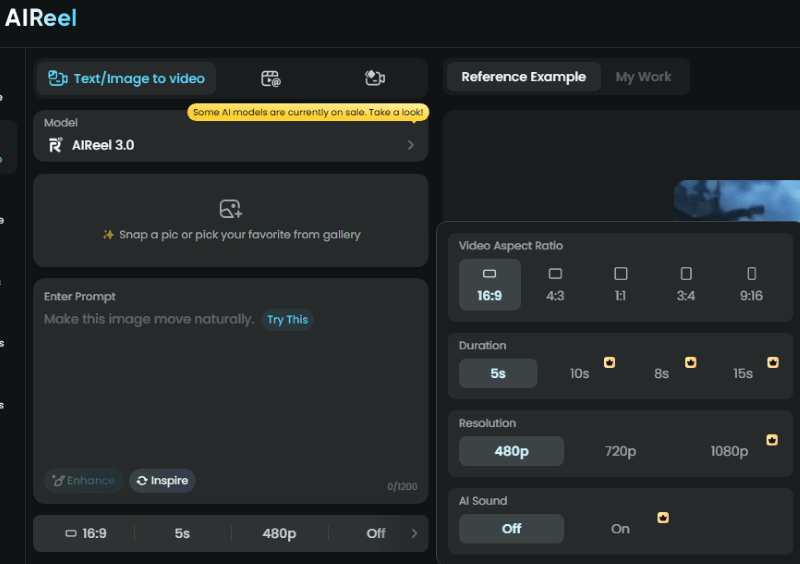This screenshot has width=800, height=564.
Task: Click the add image upload icon
Action: point(231,209)
